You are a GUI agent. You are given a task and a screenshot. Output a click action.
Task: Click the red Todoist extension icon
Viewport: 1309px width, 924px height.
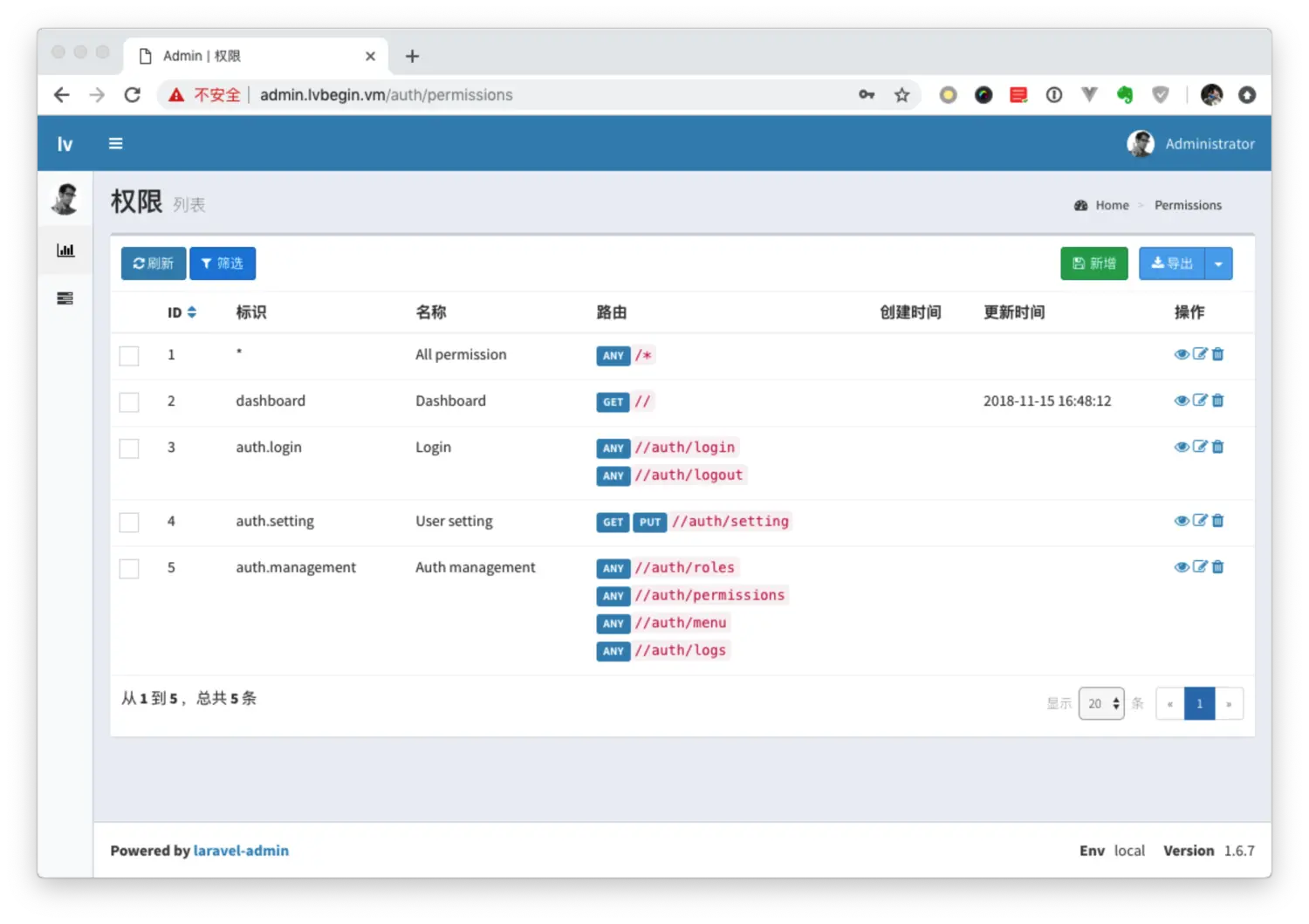1018,94
